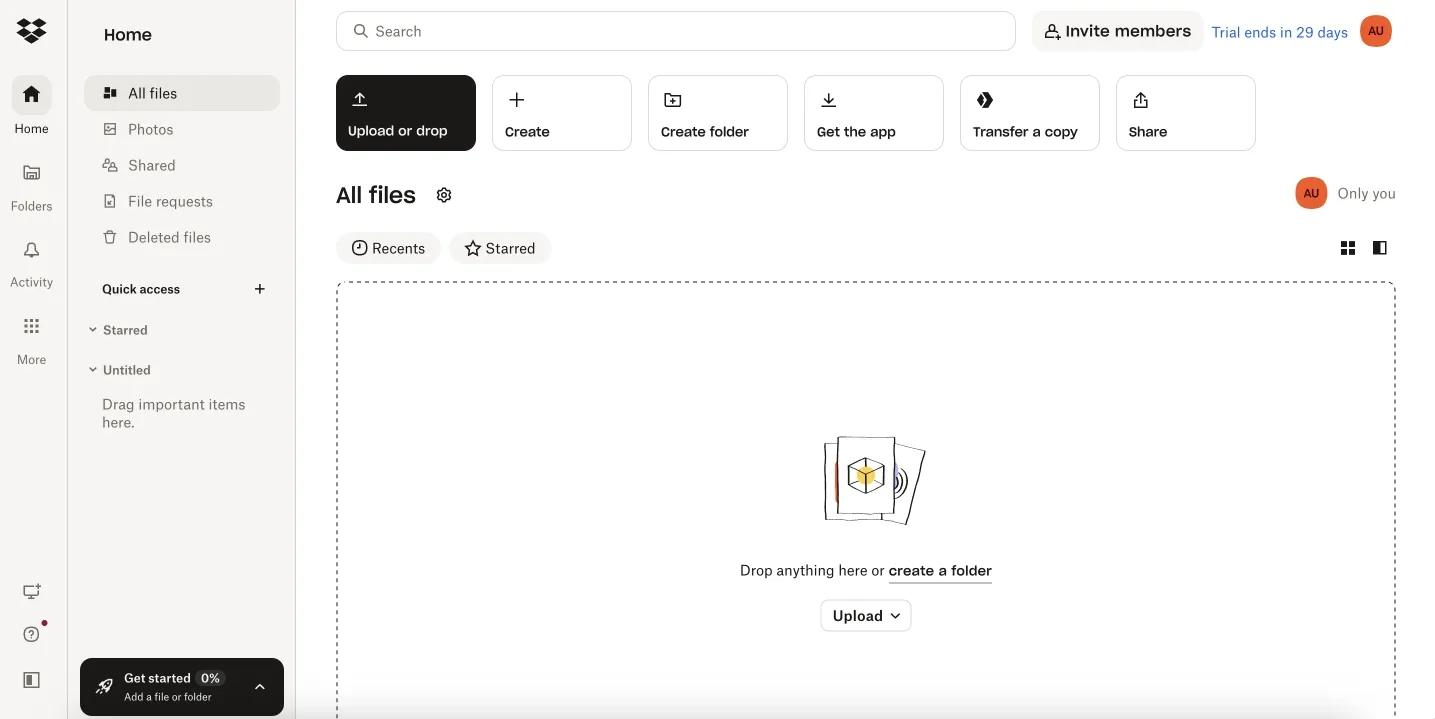Image resolution: width=1435 pixels, height=719 pixels.
Task: Click the Dropbox logo
Action: pos(31,30)
